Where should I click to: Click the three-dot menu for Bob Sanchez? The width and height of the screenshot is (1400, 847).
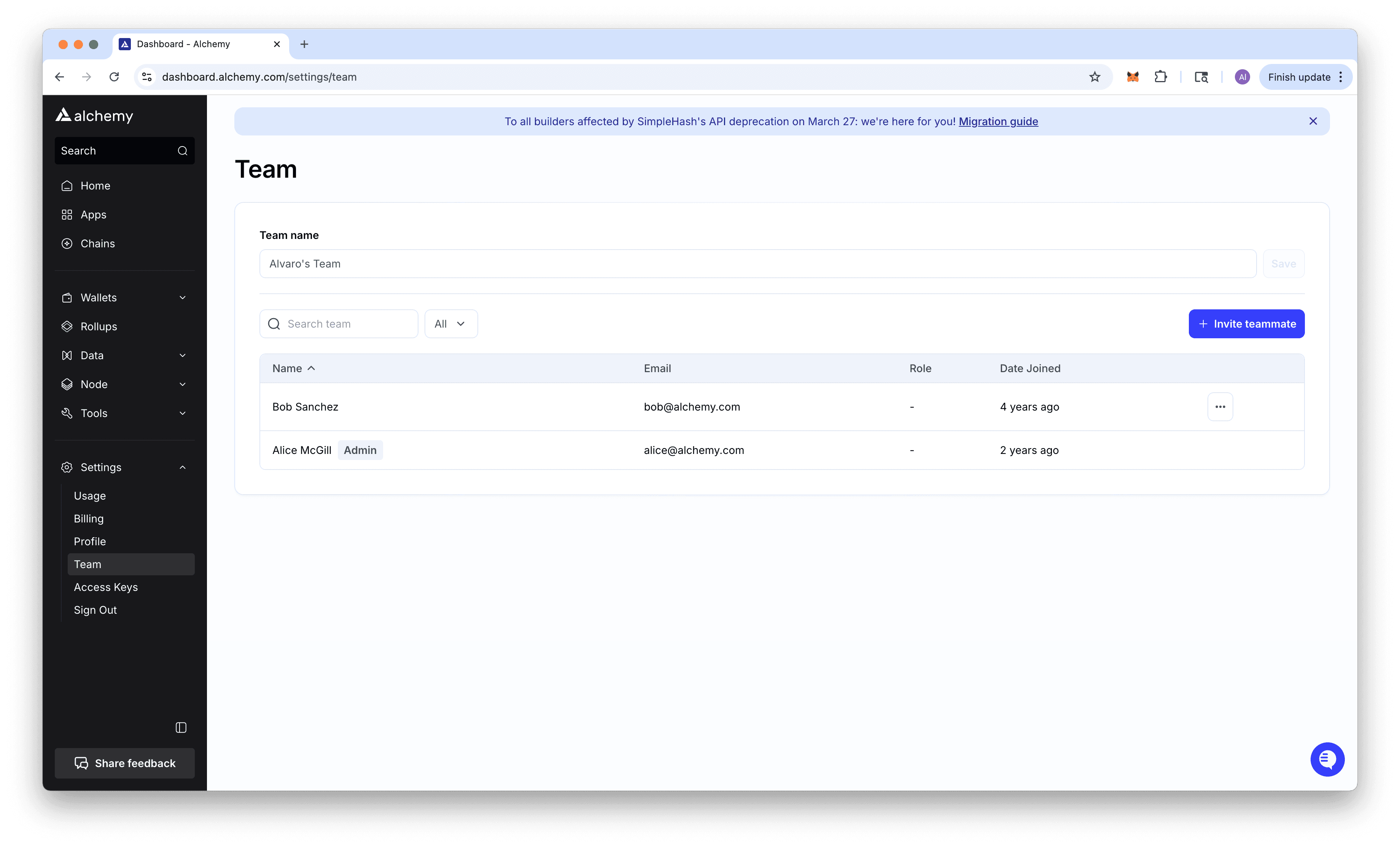[1220, 407]
